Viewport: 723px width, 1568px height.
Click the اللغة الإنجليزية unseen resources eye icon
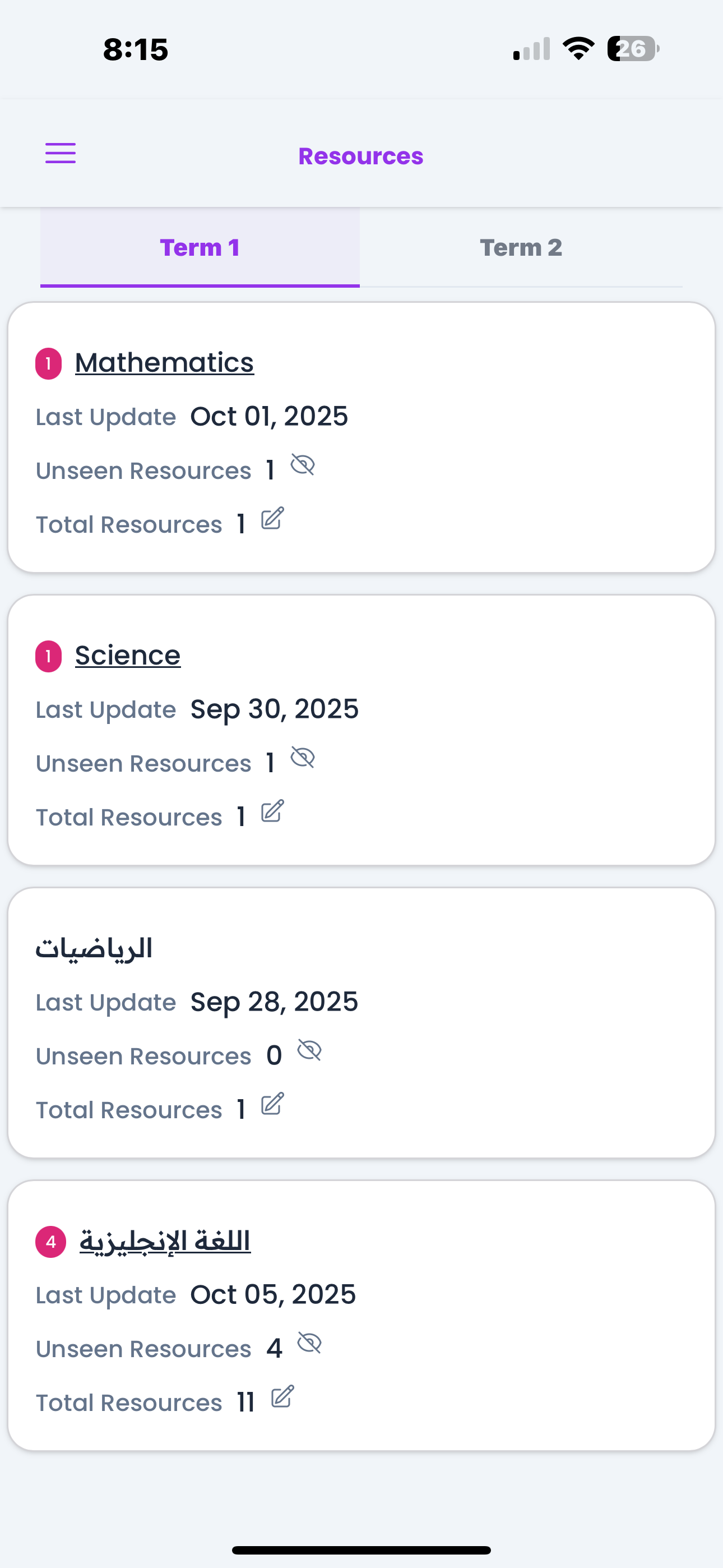(x=309, y=1343)
